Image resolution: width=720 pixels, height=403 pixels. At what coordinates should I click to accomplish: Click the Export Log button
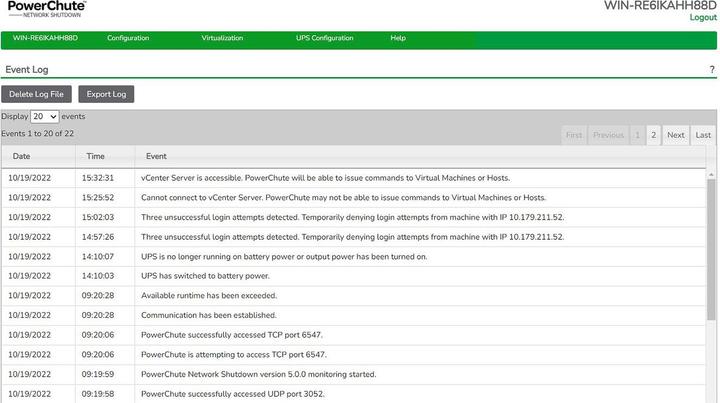[106, 94]
